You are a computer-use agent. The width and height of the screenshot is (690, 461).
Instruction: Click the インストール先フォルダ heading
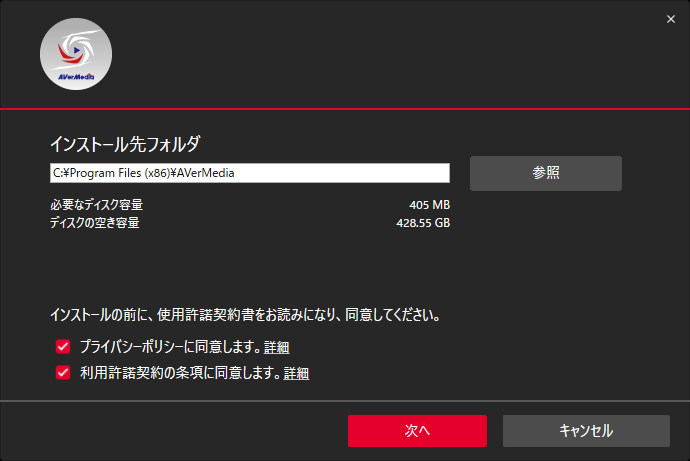pos(125,144)
